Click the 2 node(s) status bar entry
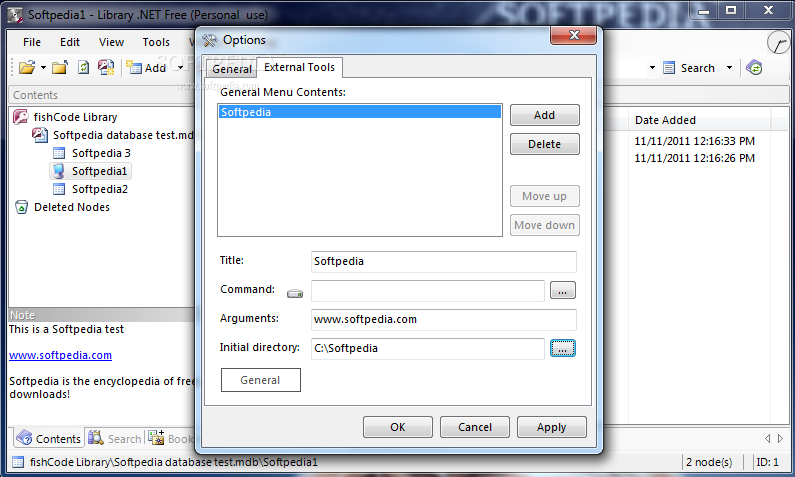 709,462
